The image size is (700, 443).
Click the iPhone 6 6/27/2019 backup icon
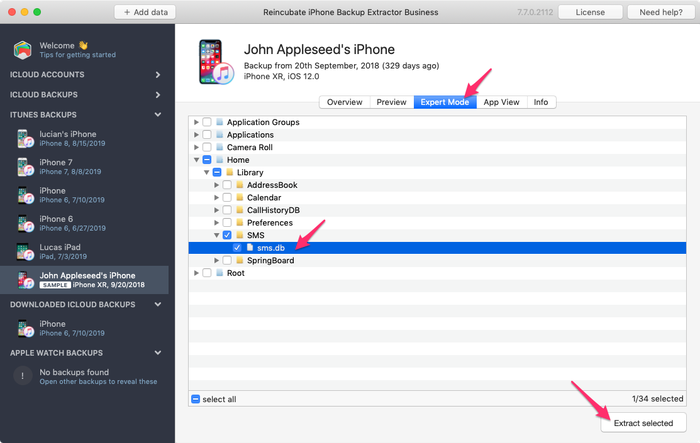25,223
